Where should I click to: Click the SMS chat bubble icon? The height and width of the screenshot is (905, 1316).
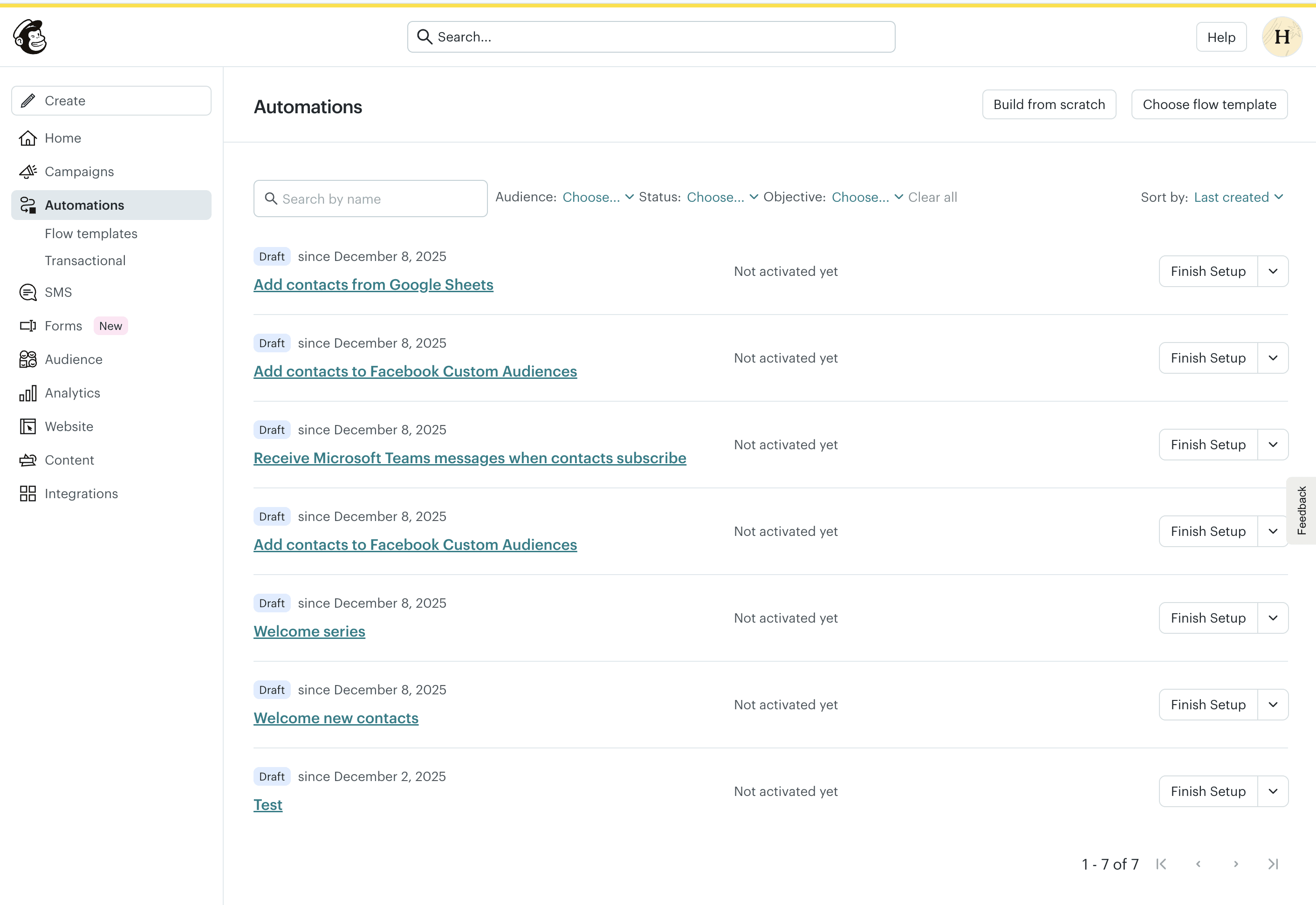(28, 292)
